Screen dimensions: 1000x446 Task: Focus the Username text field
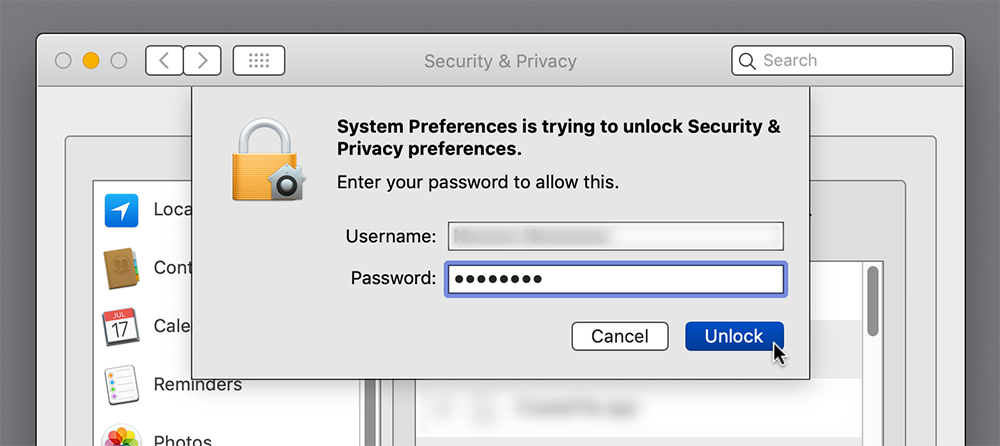[x=615, y=236]
